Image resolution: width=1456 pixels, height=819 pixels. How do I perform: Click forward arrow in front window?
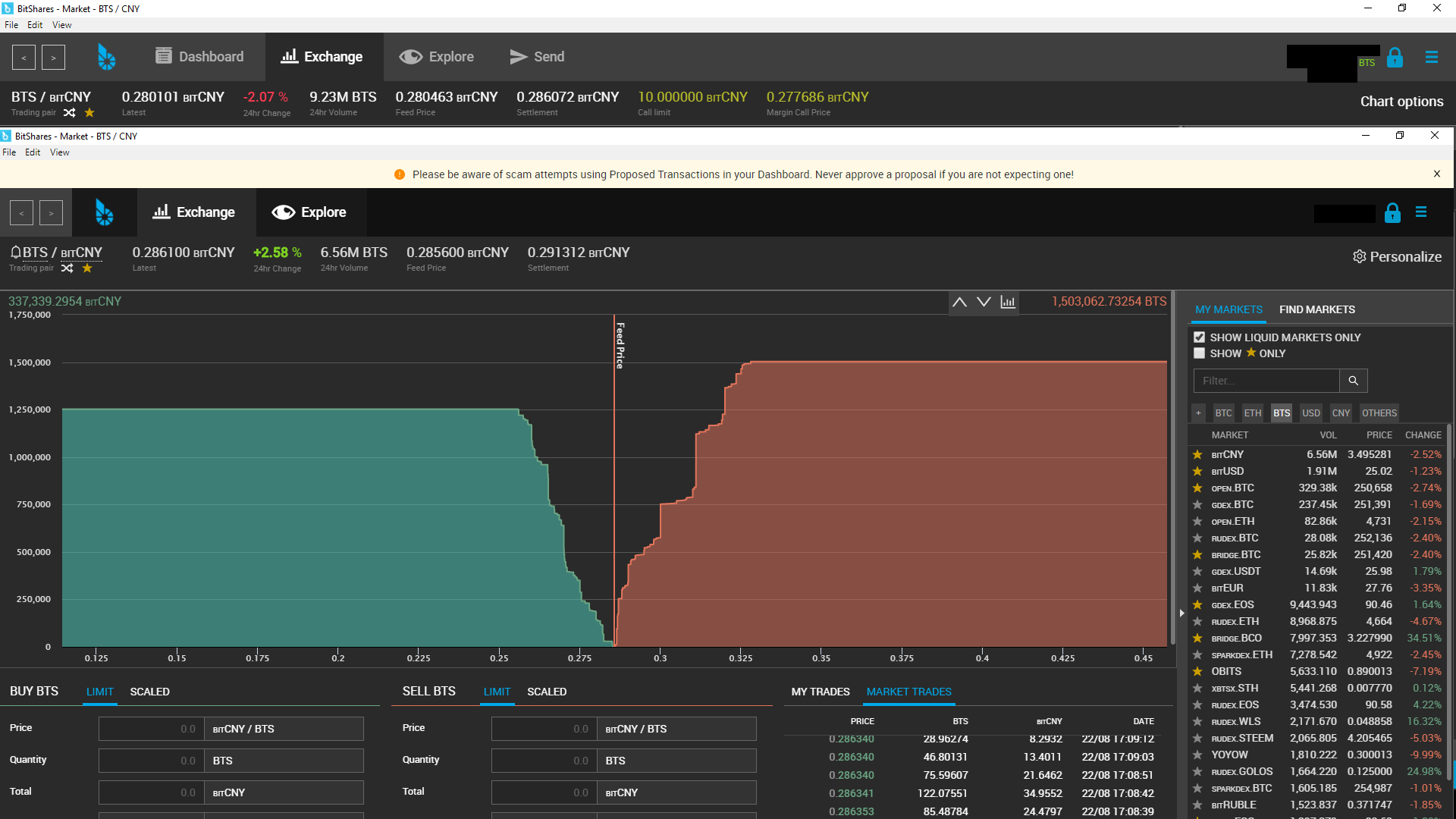(x=51, y=213)
